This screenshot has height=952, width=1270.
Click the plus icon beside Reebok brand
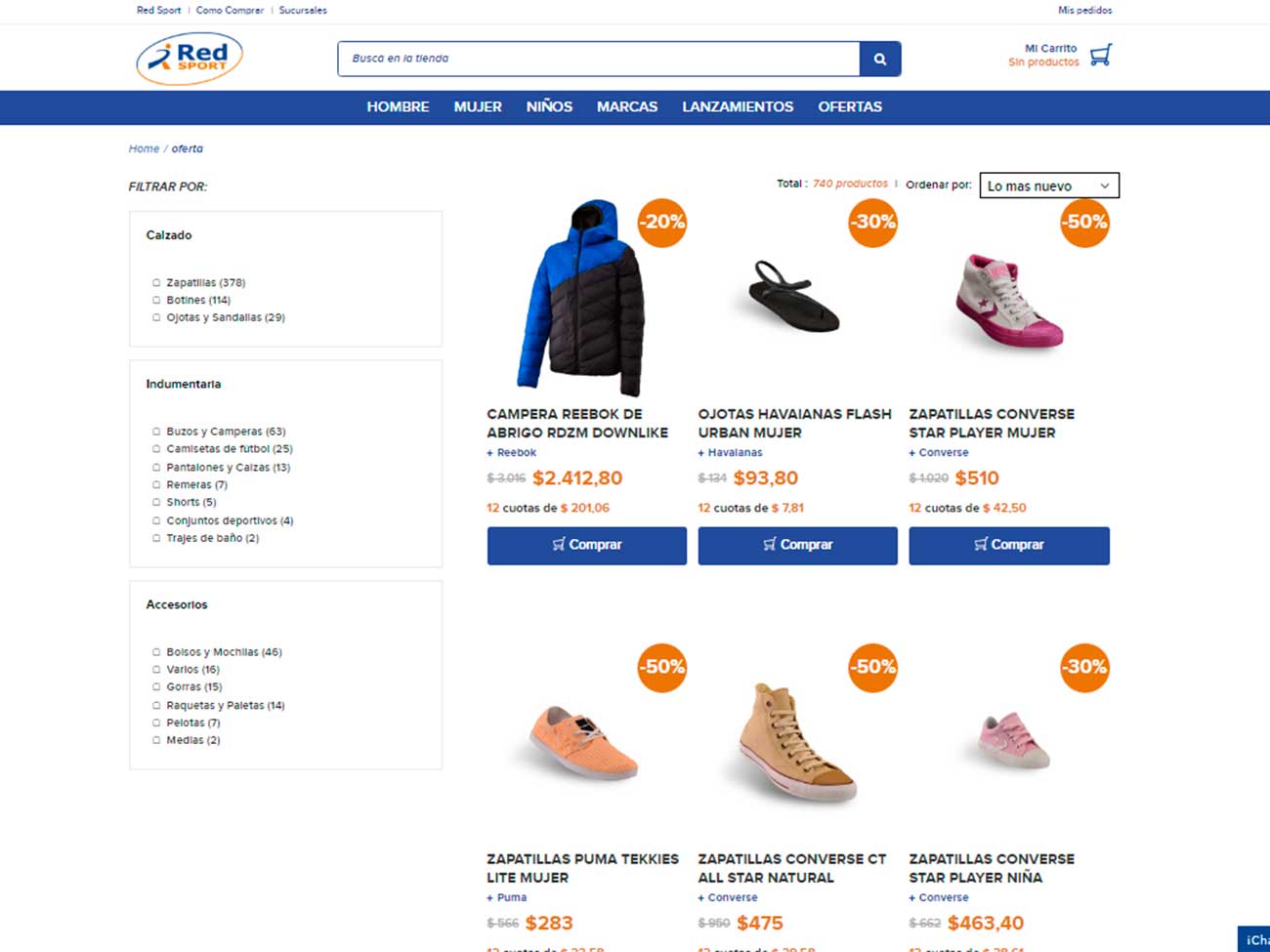490,453
